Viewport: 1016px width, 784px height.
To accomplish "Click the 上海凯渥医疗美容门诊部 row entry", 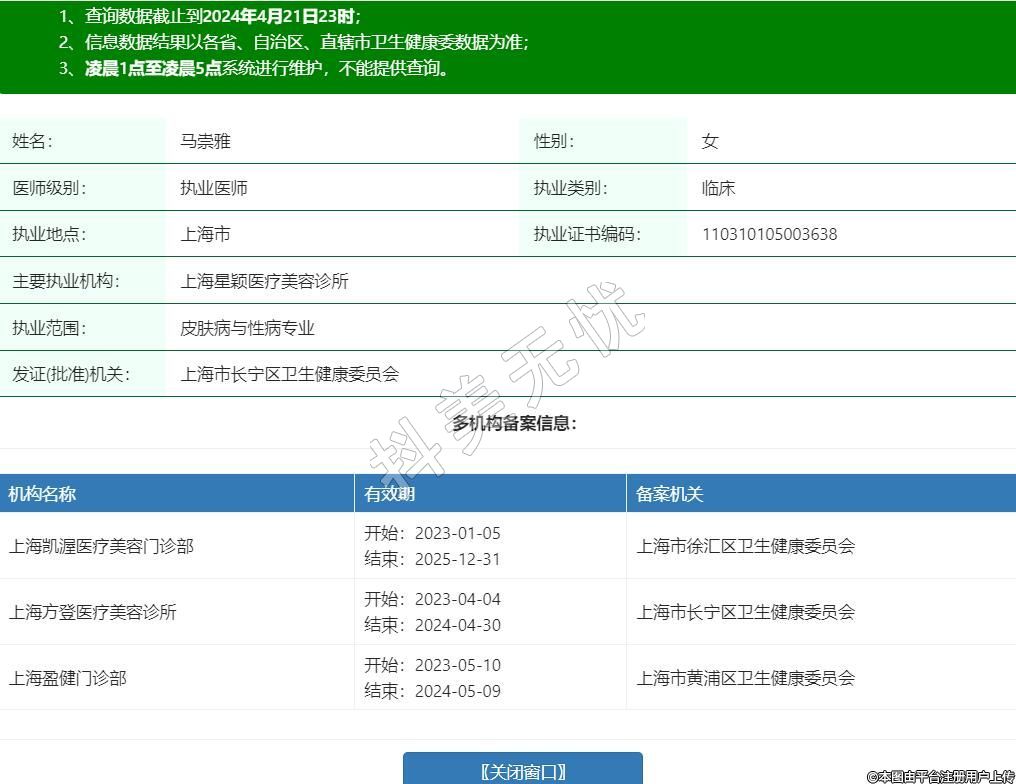I will pyautogui.click(x=101, y=546).
